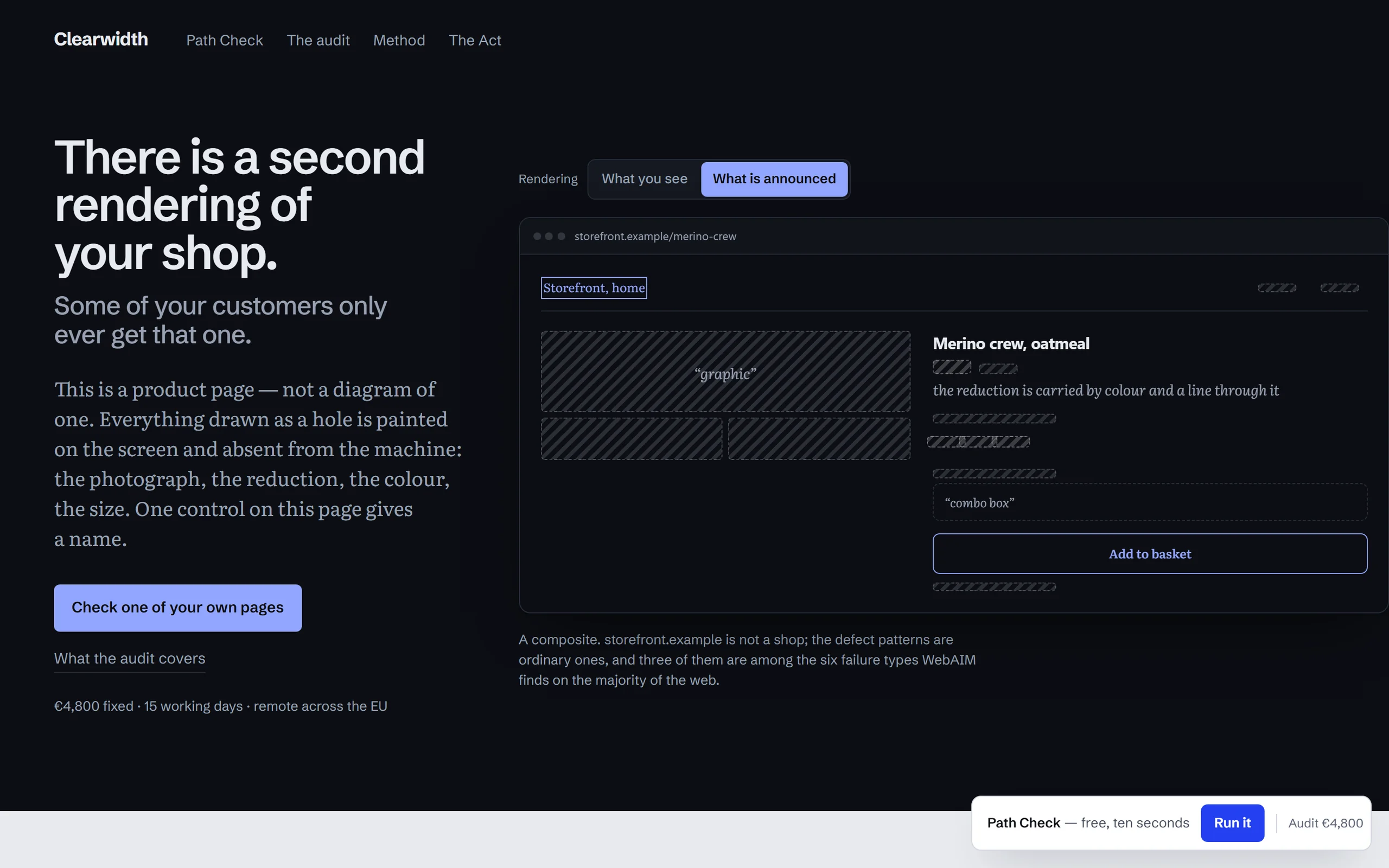Go to The Act in the navigation
This screenshot has height=868, width=1389.
tap(475, 40)
